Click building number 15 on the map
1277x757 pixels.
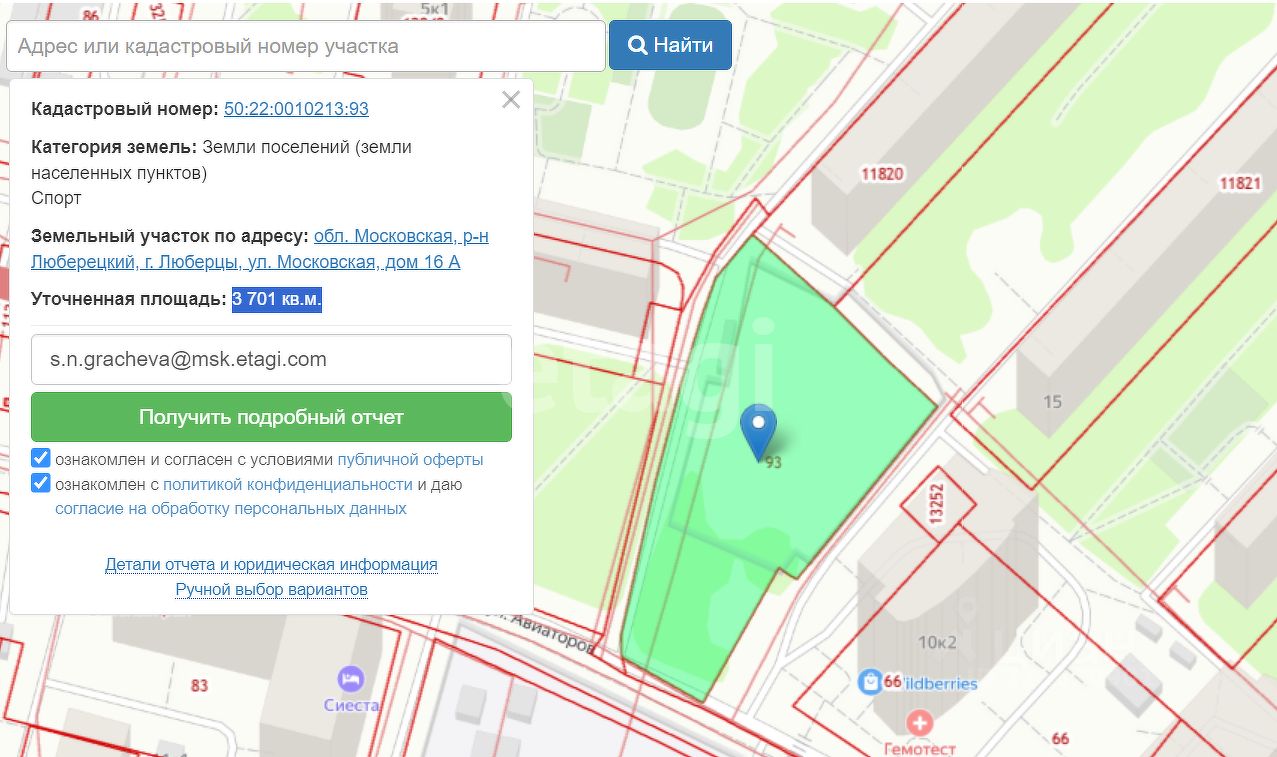pyautogui.click(x=1052, y=402)
